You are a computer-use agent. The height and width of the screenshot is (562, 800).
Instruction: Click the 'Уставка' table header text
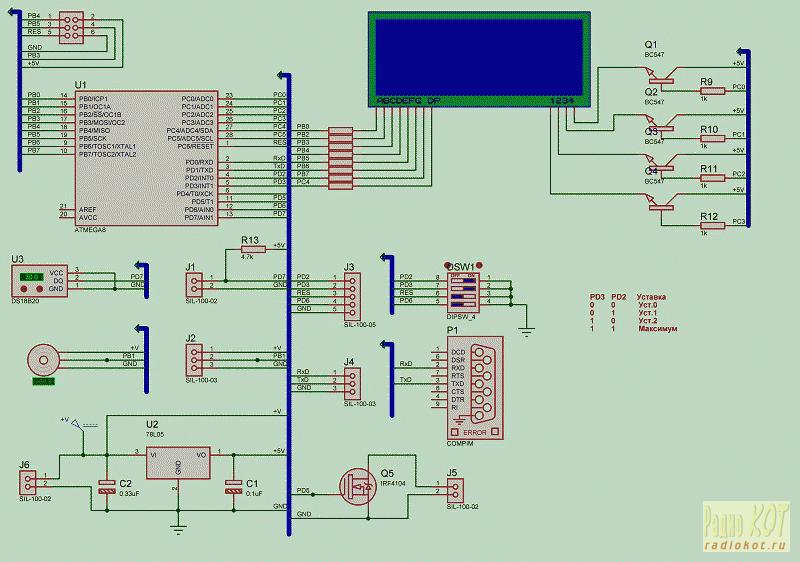point(651,297)
